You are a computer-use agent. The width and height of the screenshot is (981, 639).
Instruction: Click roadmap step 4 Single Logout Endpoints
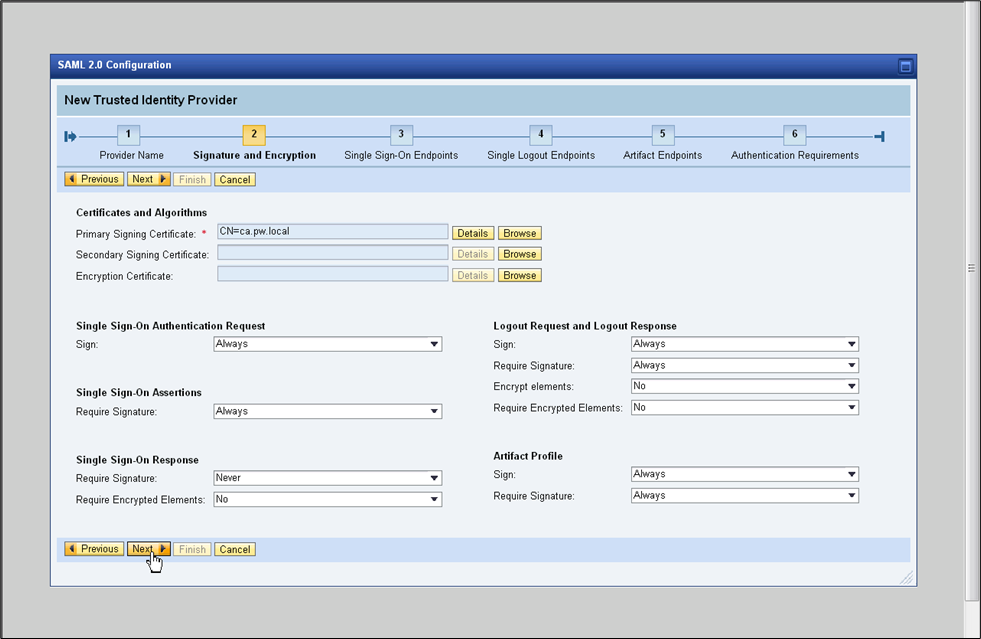540,135
